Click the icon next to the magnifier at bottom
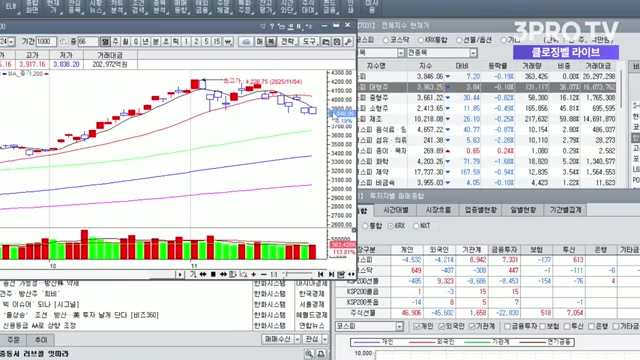The width and height of the screenshot is (640, 360). click(x=321, y=354)
